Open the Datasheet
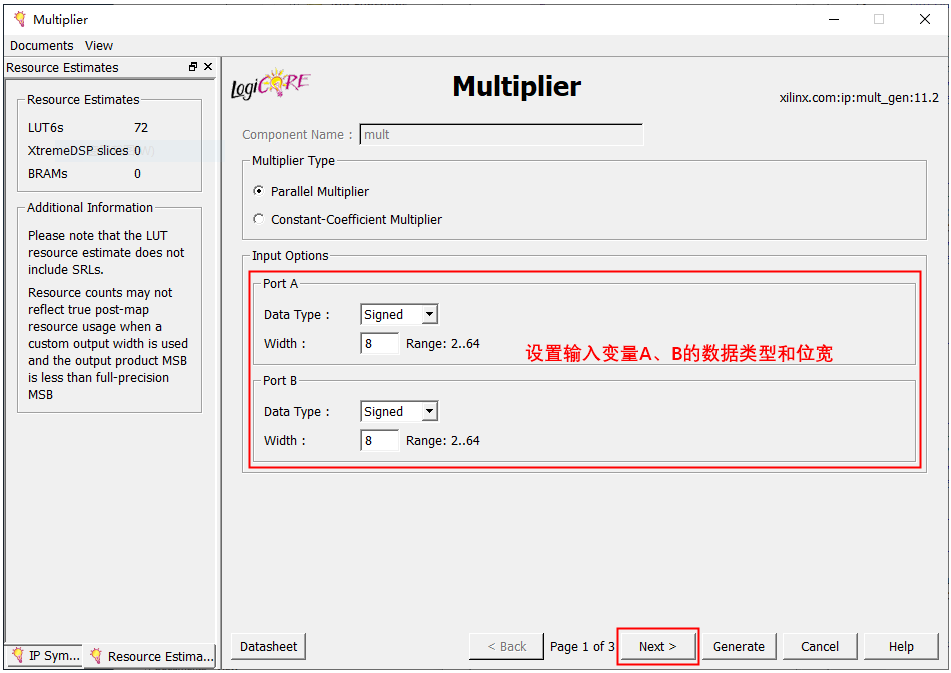Screen dimensions: 951x673 (x=268, y=646)
